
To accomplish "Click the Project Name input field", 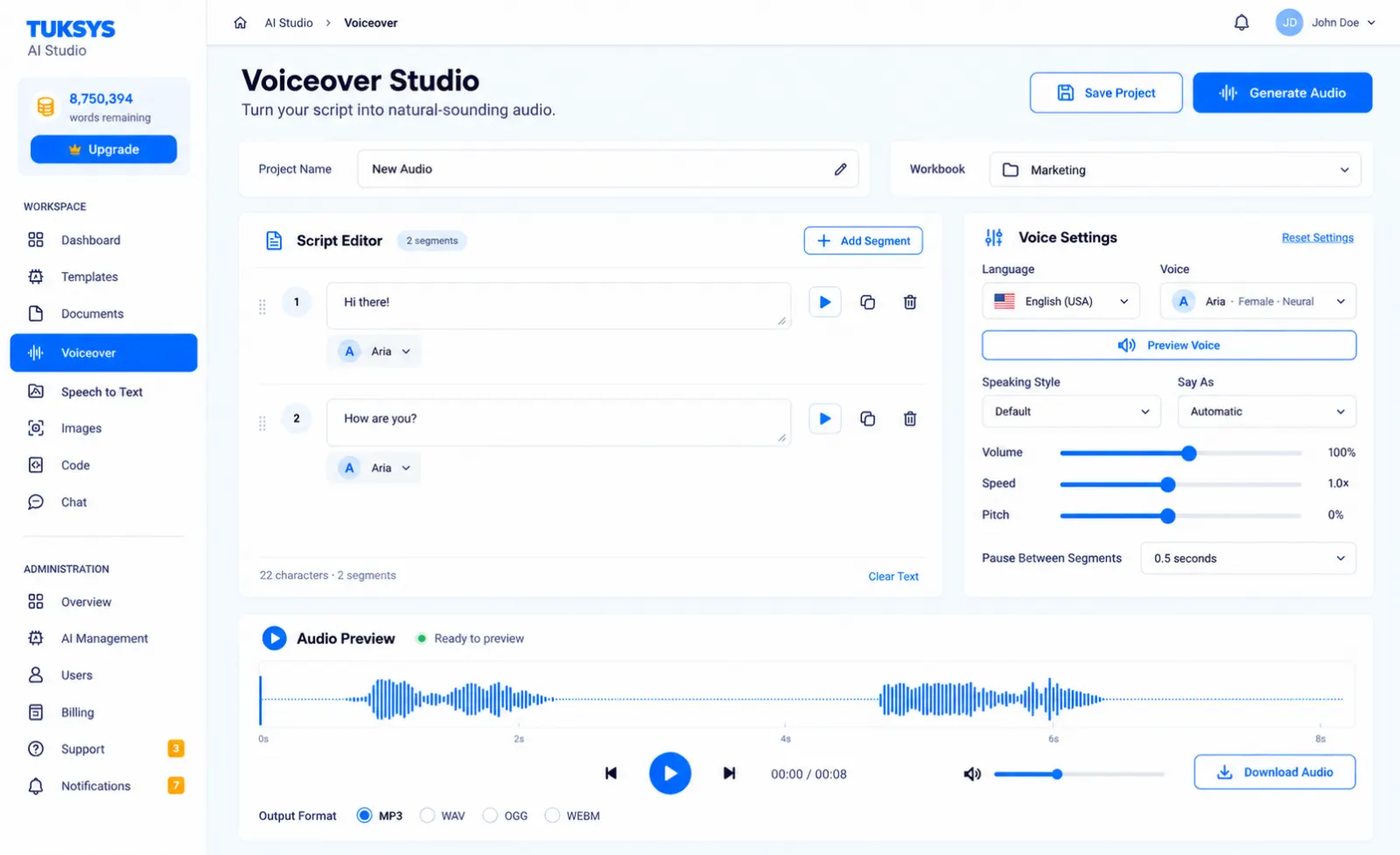I will click(x=607, y=169).
